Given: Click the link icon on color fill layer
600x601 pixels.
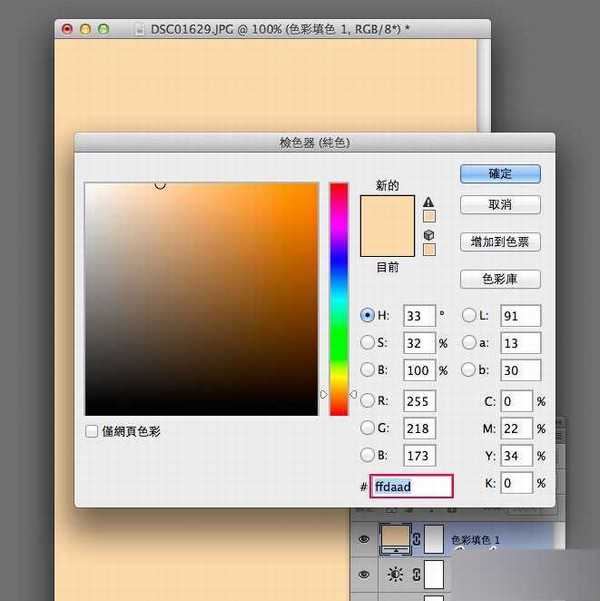Looking at the screenshot, I should (x=416, y=540).
